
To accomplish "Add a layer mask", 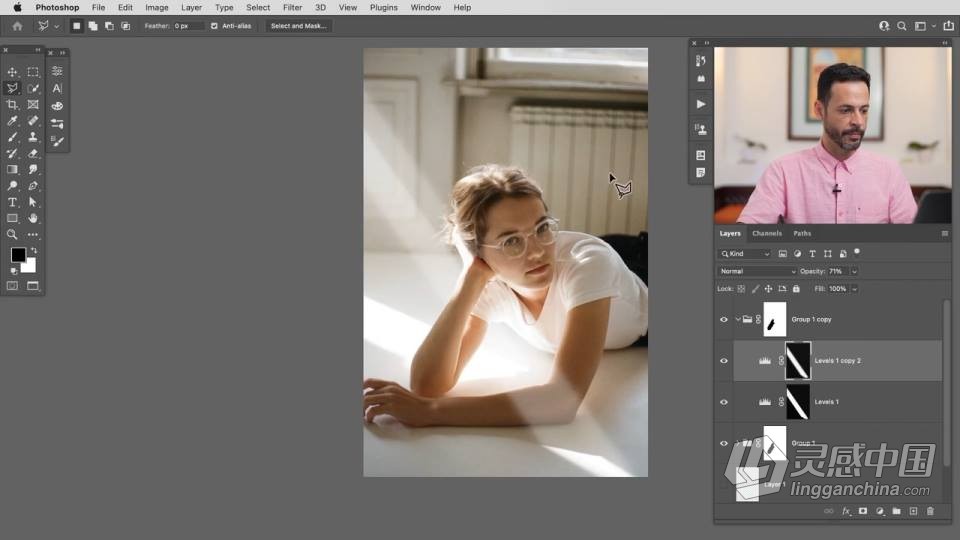I will tap(863, 511).
